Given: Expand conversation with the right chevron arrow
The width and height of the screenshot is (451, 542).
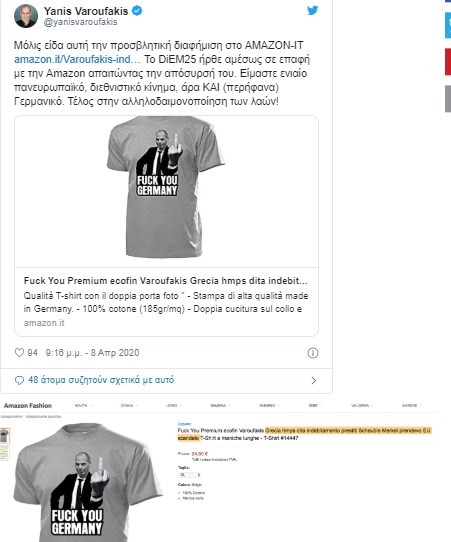Looking at the screenshot, I should pos(313,381).
